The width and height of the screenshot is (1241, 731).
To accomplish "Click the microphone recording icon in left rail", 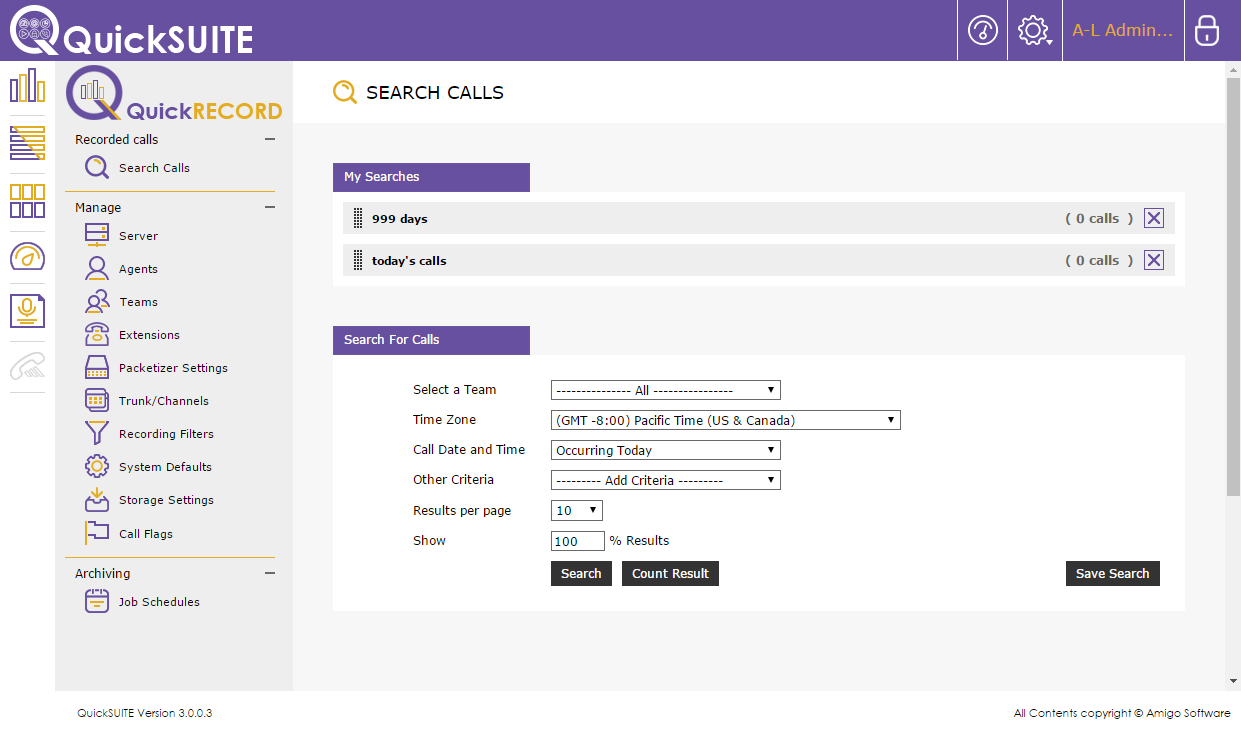I will tap(27, 310).
